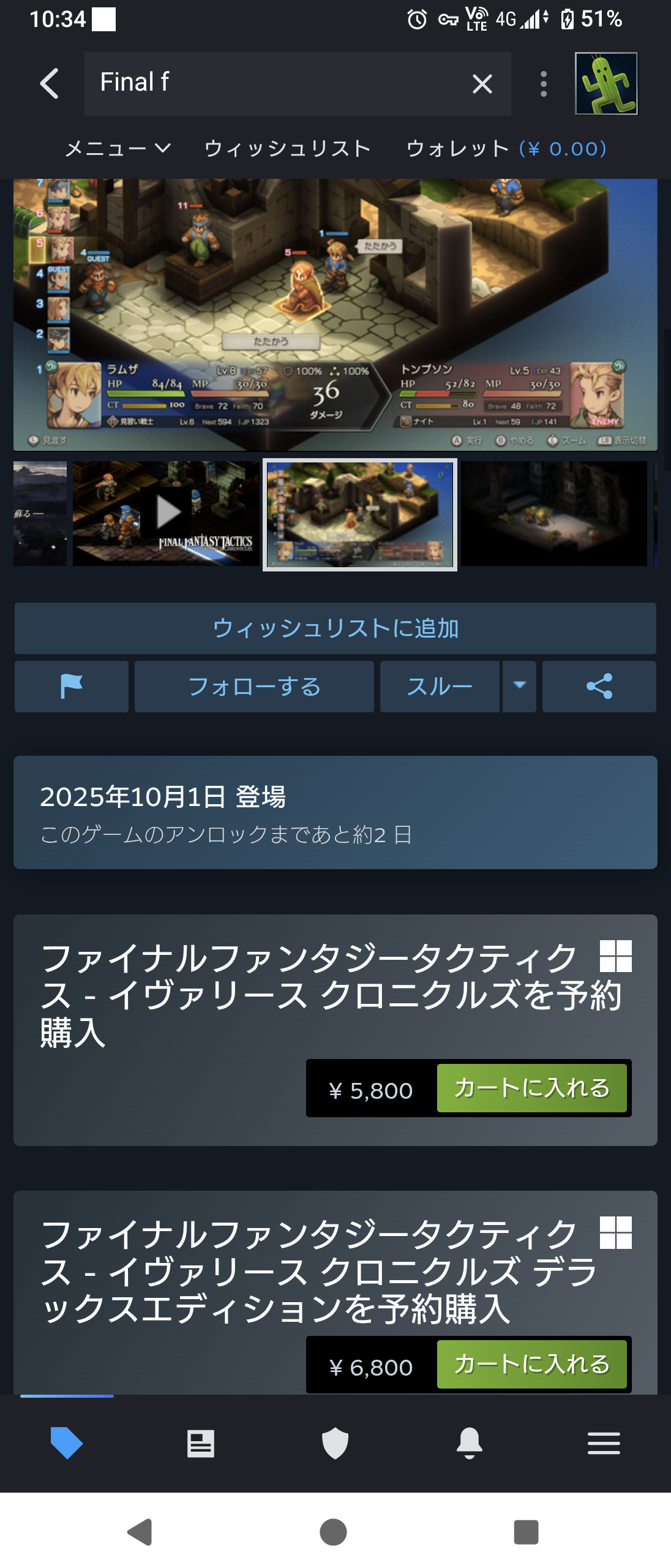Open the ウィッシュリスト tab
The width and height of the screenshot is (671, 1568).
[288, 148]
